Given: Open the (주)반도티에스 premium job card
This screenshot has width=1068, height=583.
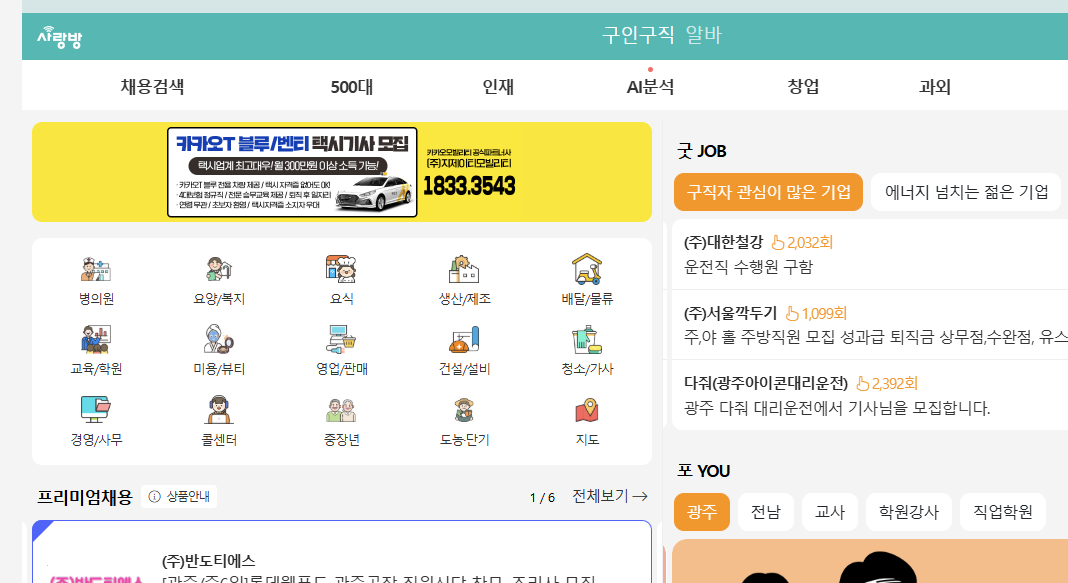Looking at the screenshot, I should (x=342, y=552).
